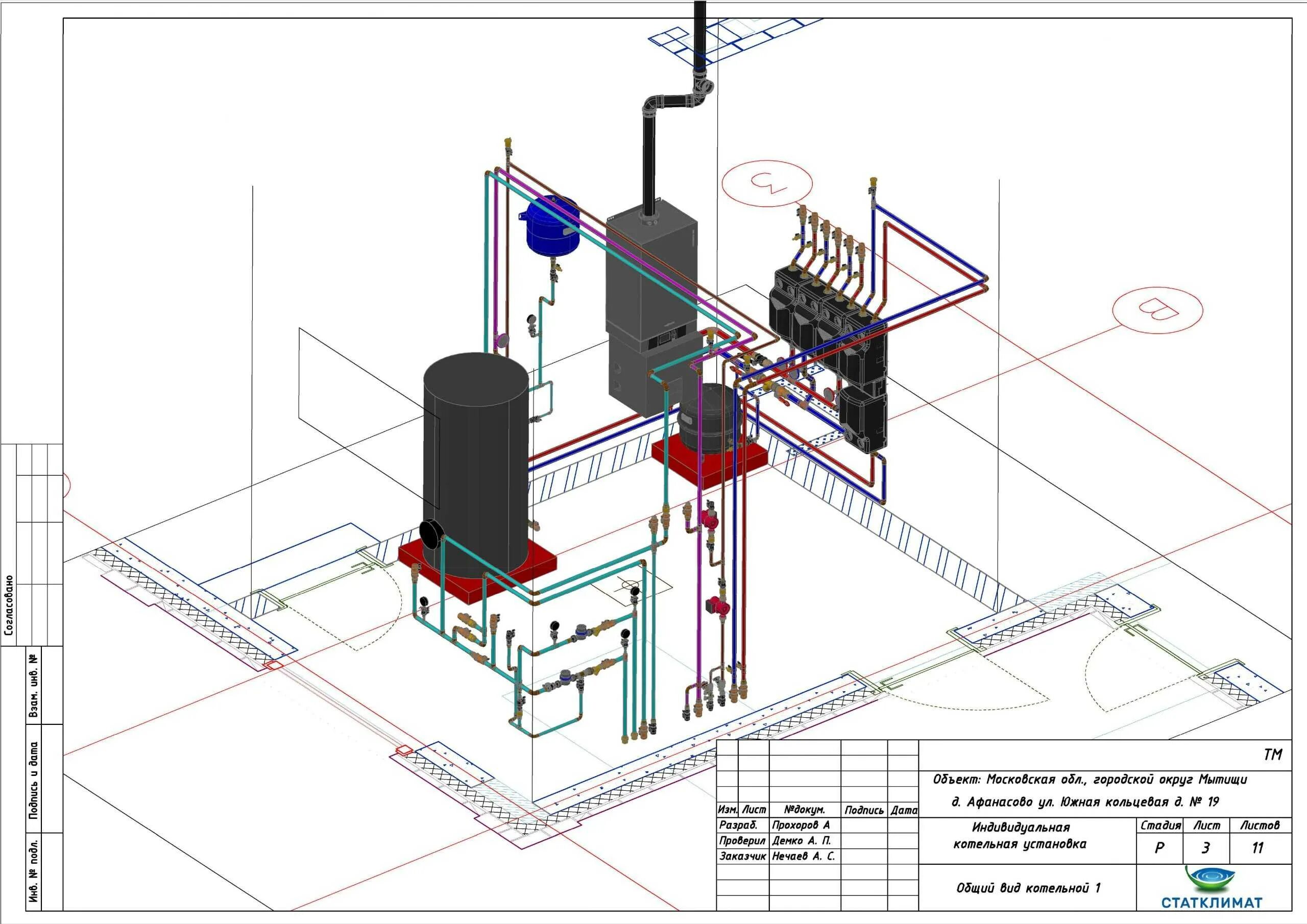
Task: Click the total sheets '11' cell
Action: (1257, 848)
